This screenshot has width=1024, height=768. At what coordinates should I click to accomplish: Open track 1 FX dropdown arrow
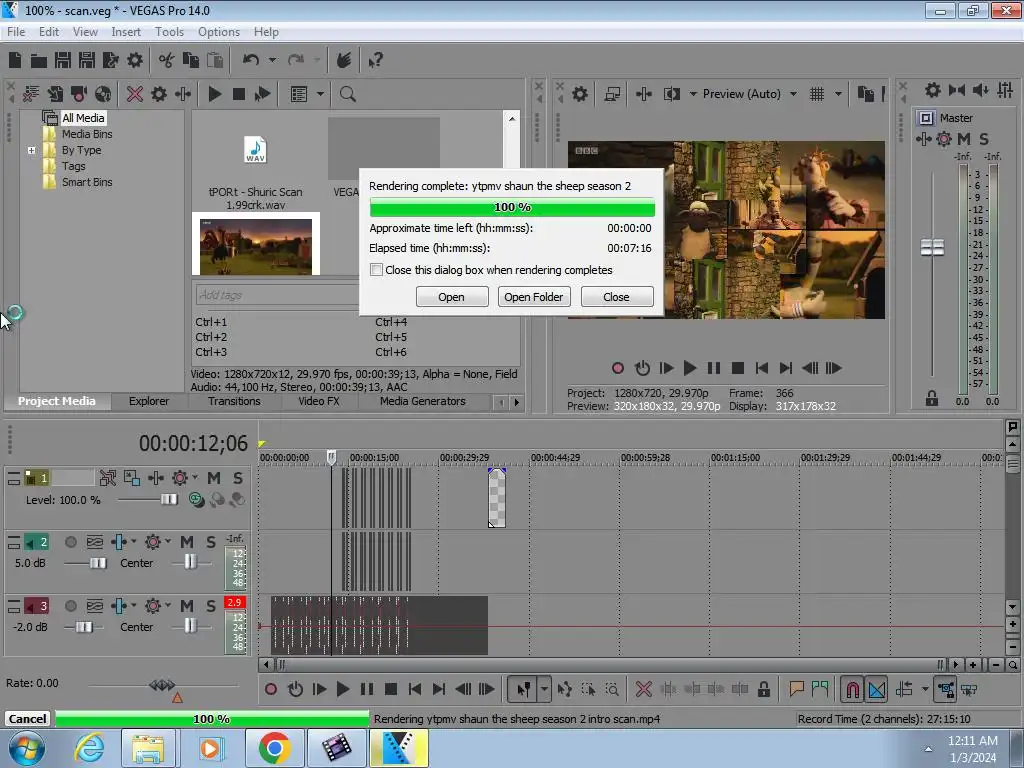coord(195,477)
